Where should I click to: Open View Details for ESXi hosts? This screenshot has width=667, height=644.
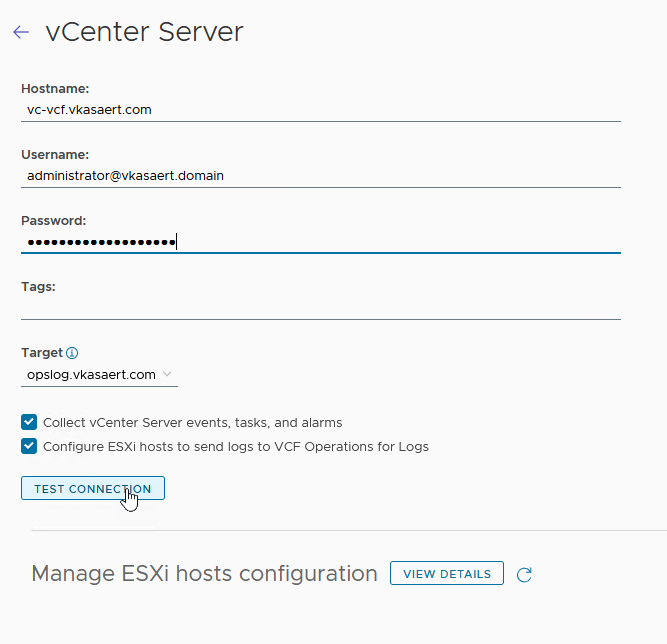pos(446,573)
